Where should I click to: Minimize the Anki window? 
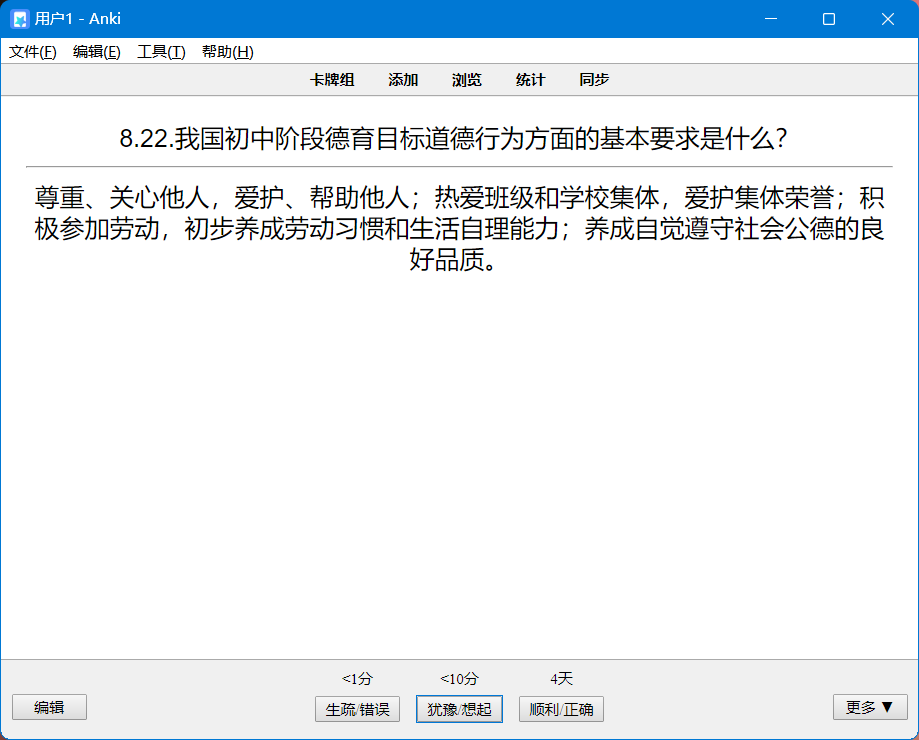point(771,19)
